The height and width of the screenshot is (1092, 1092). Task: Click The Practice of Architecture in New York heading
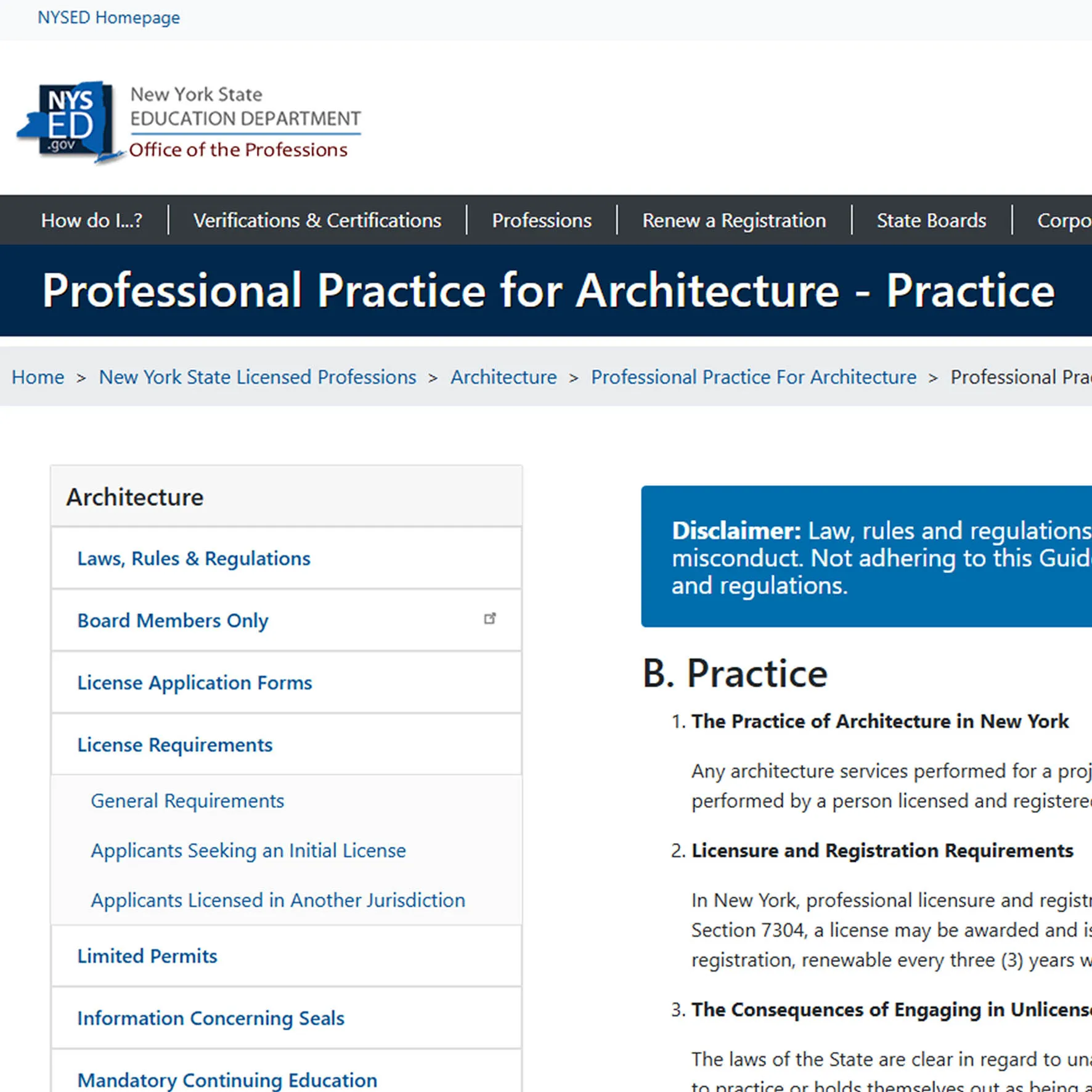[x=880, y=721]
